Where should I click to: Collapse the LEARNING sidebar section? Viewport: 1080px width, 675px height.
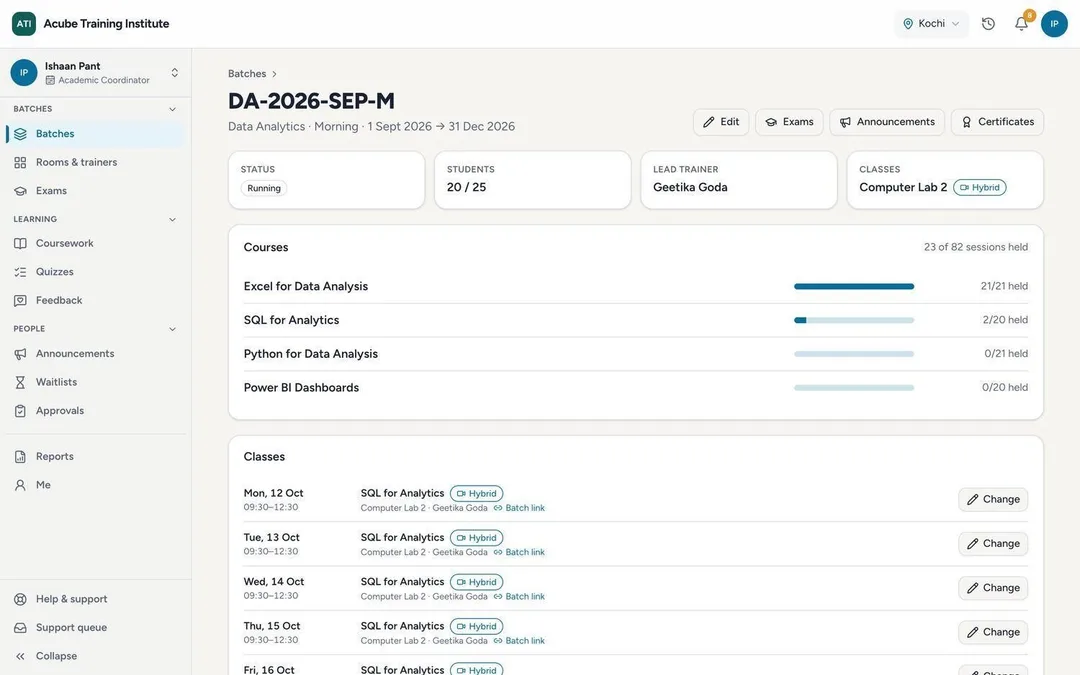click(x=172, y=219)
